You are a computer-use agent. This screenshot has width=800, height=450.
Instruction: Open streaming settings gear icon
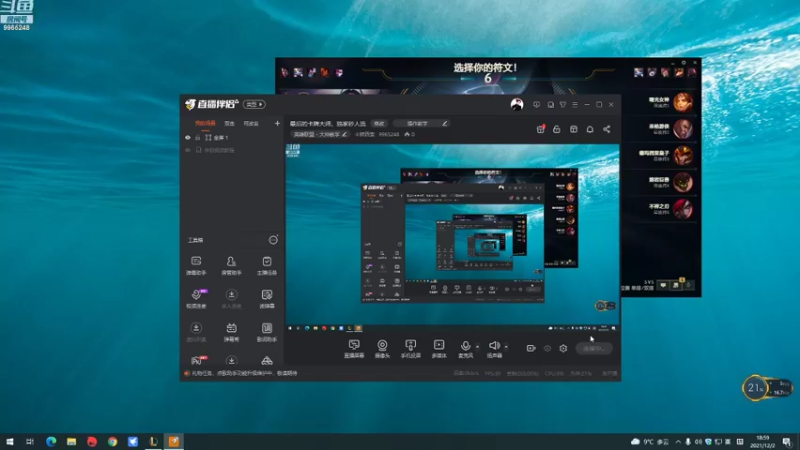point(563,348)
